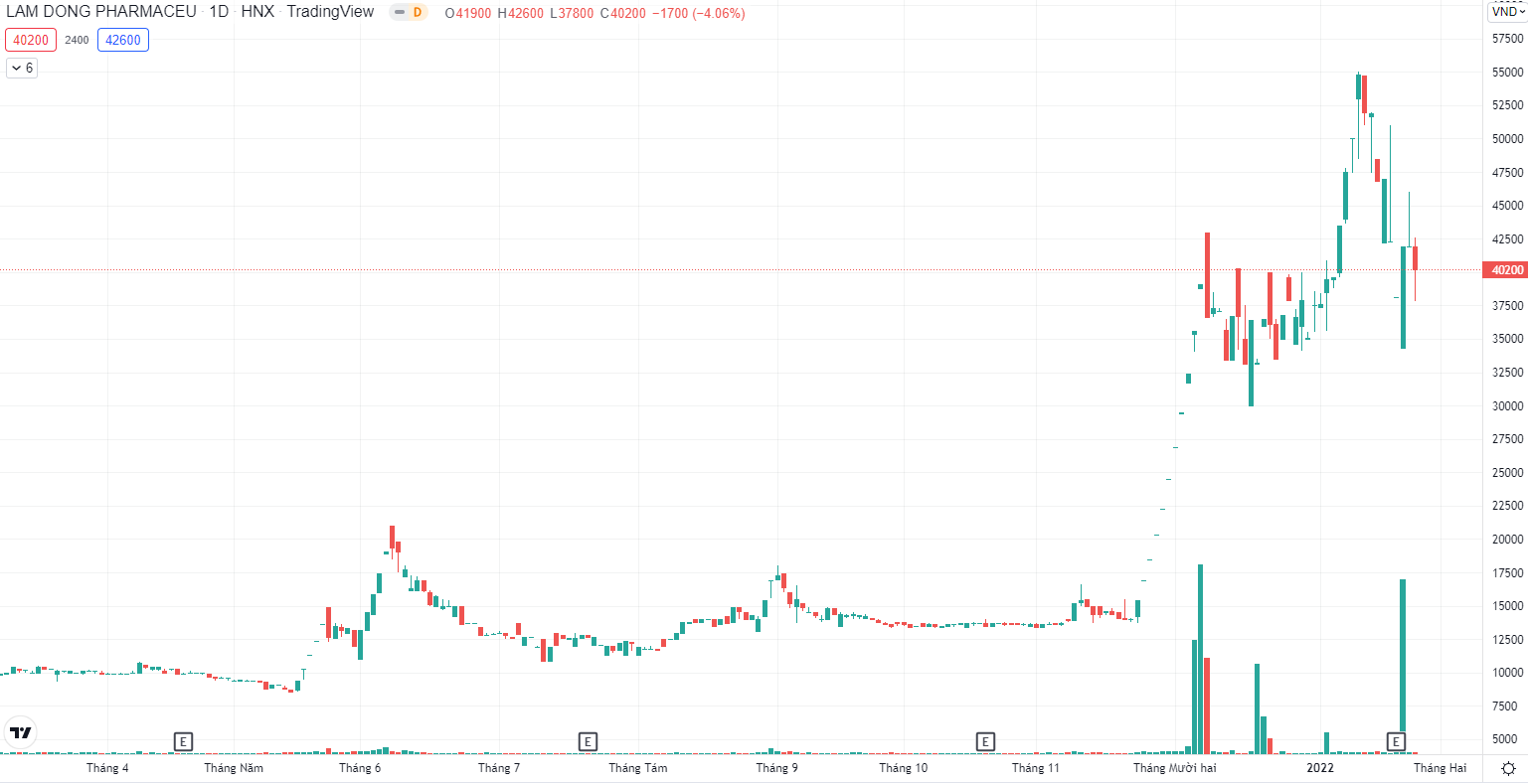Click the high value H42600
This screenshot has height=784, width=1528.
point(521,13)
